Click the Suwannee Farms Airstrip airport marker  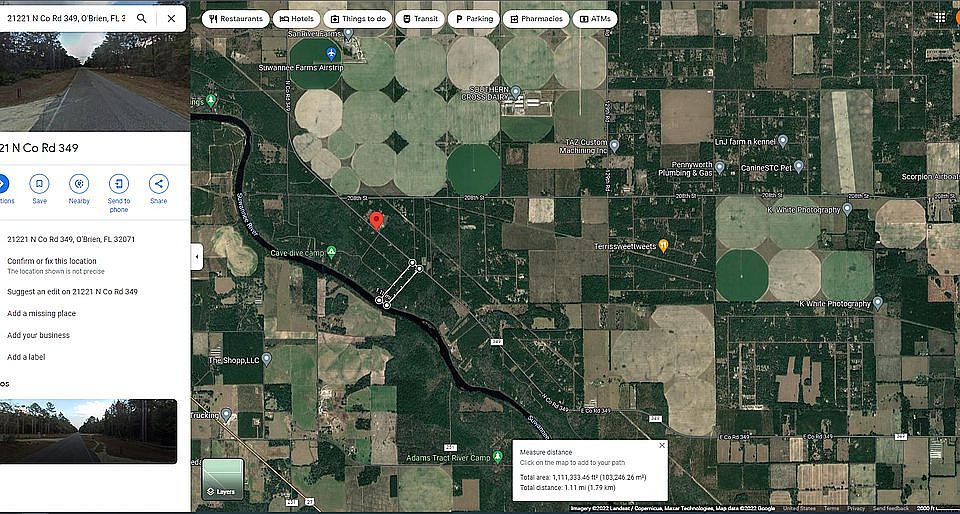[331, 53]
